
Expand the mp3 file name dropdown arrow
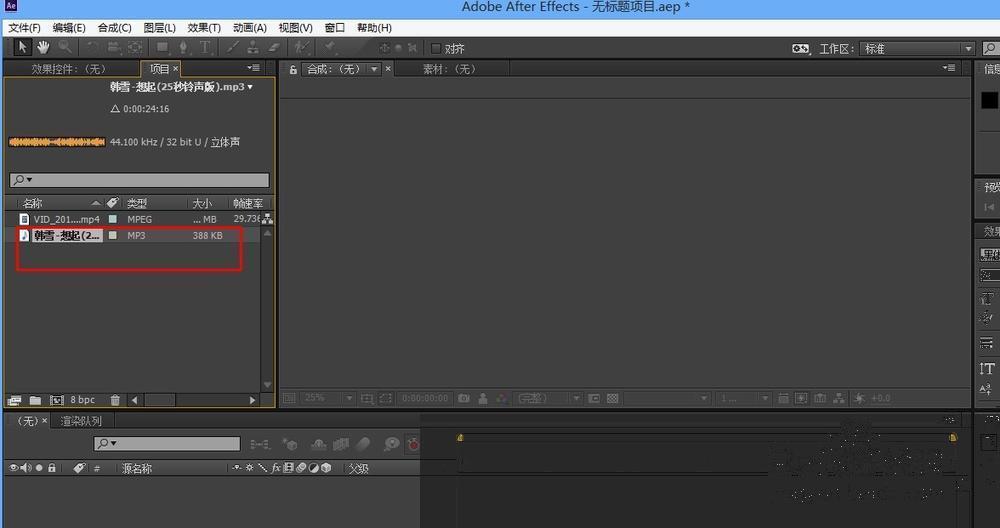(250, 87)
